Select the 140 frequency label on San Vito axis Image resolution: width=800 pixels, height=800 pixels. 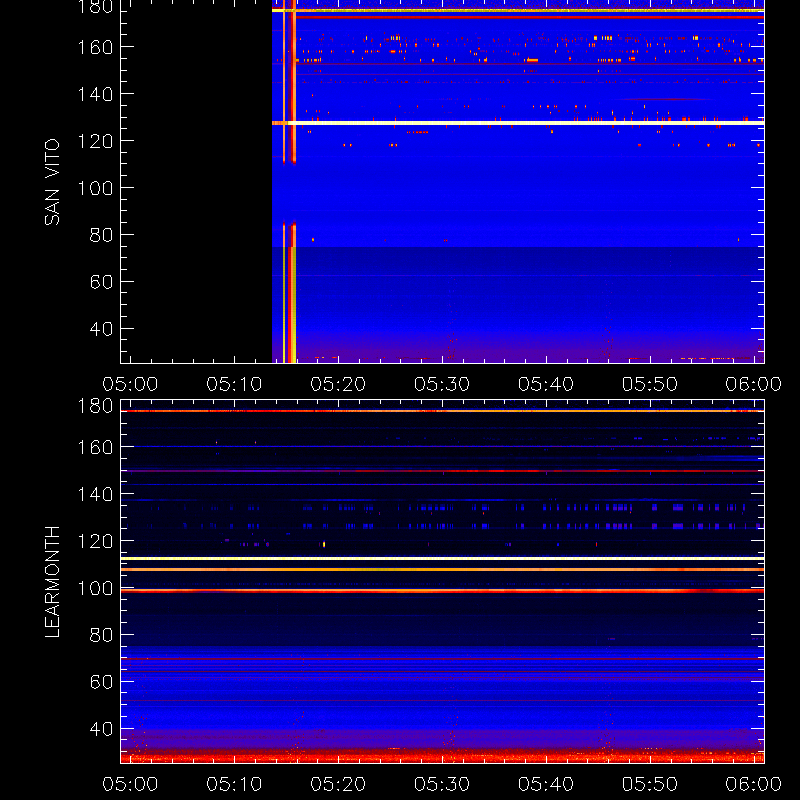tap(95, 94)
